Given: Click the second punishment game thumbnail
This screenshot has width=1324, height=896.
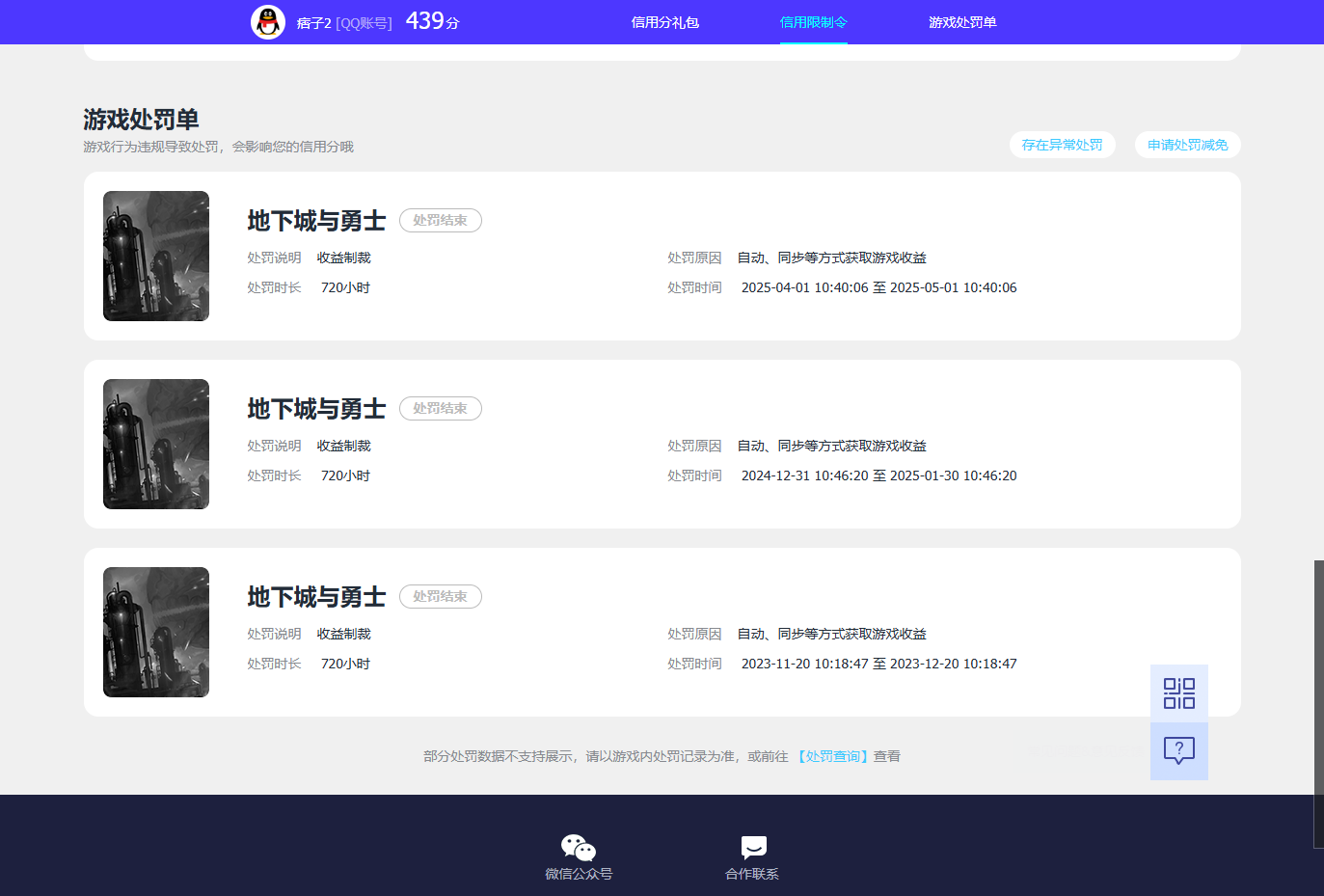Looking at the screenshot, I should coord(156,444).
